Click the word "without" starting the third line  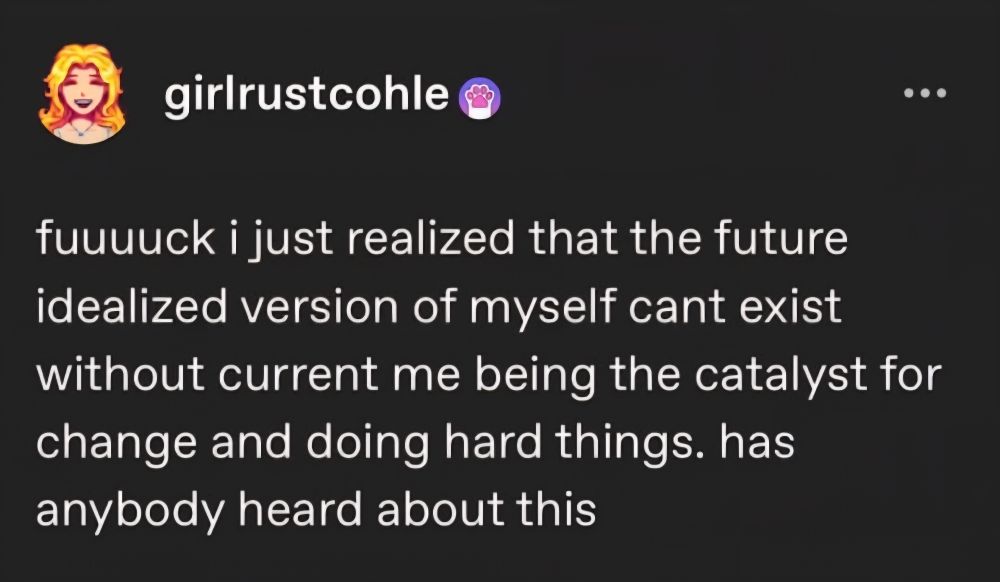(120, 374)
